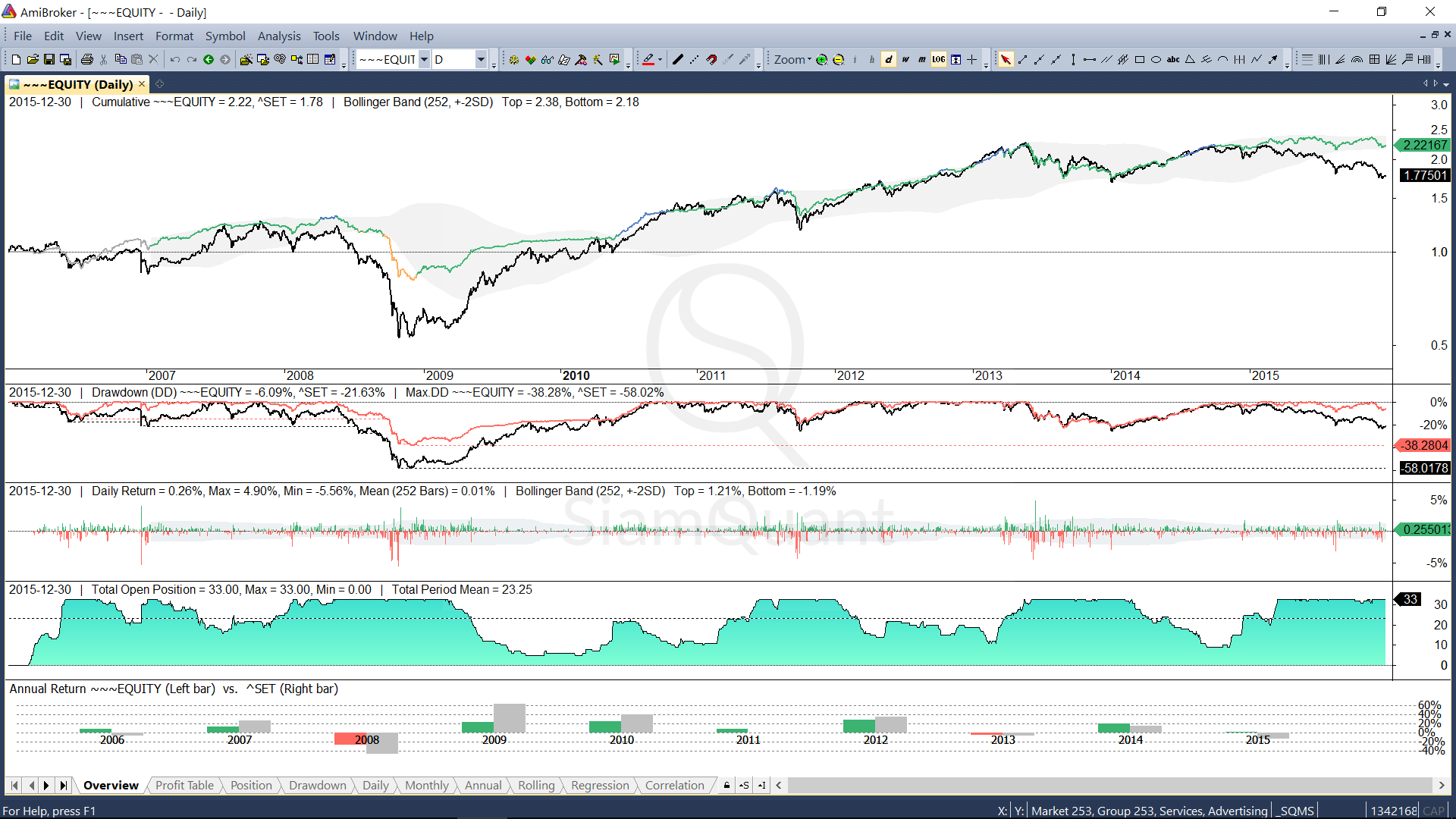Select the Rectangle drawing tool
The height and width of the screenshot is (819, 1456).
(x=1139, y=60)
